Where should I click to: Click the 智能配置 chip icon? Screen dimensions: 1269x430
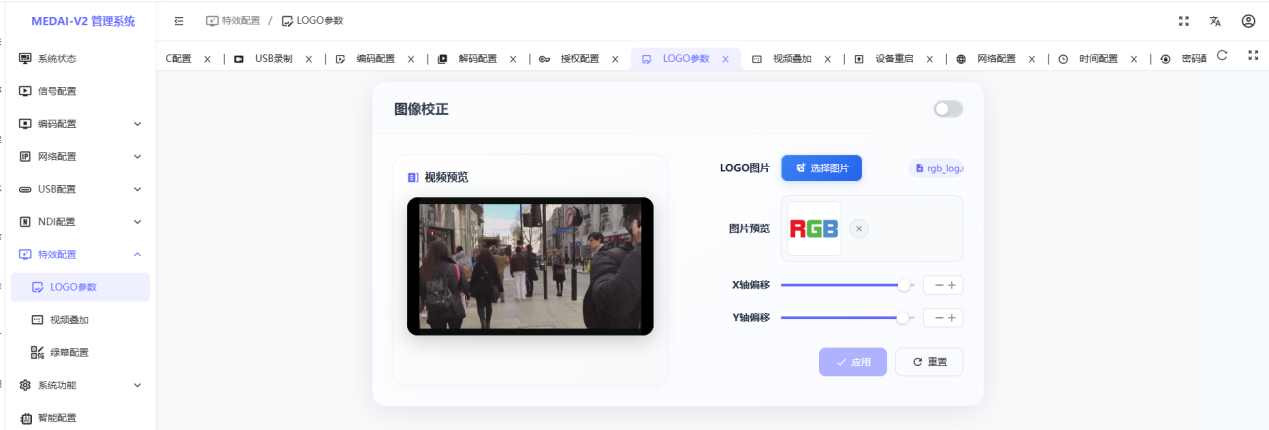25,418
